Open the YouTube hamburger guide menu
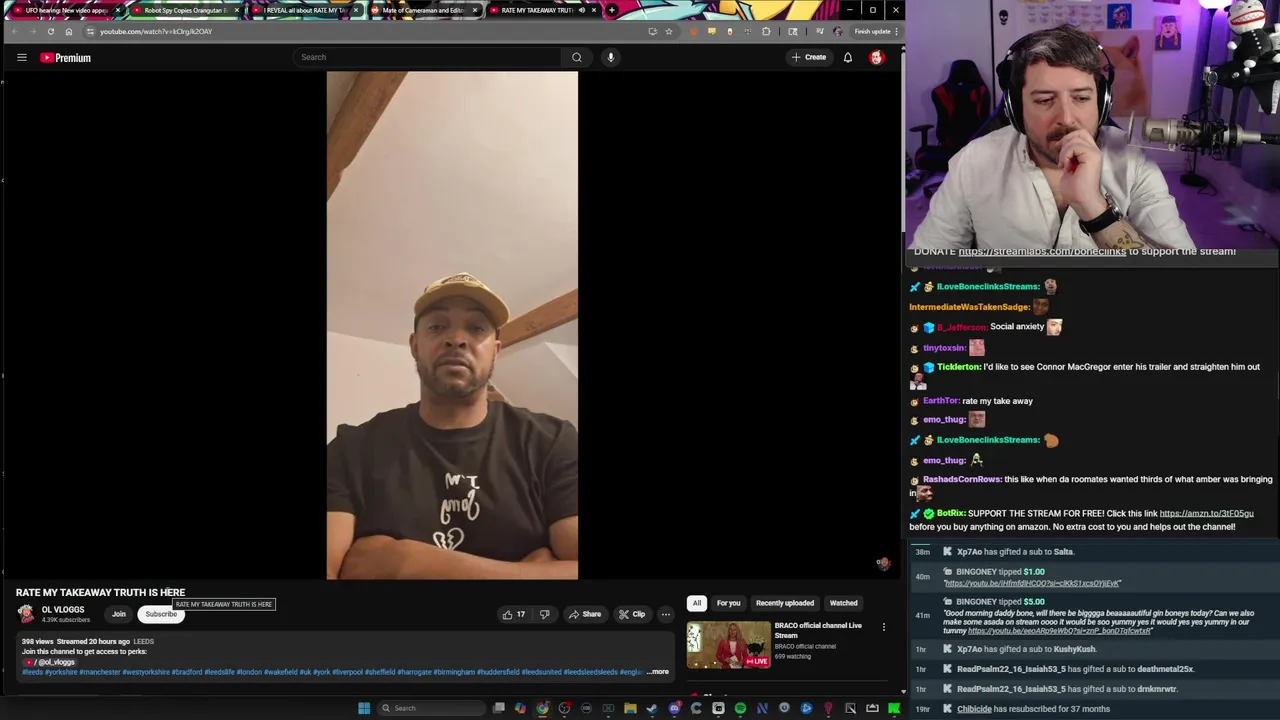 pos(21,57)
